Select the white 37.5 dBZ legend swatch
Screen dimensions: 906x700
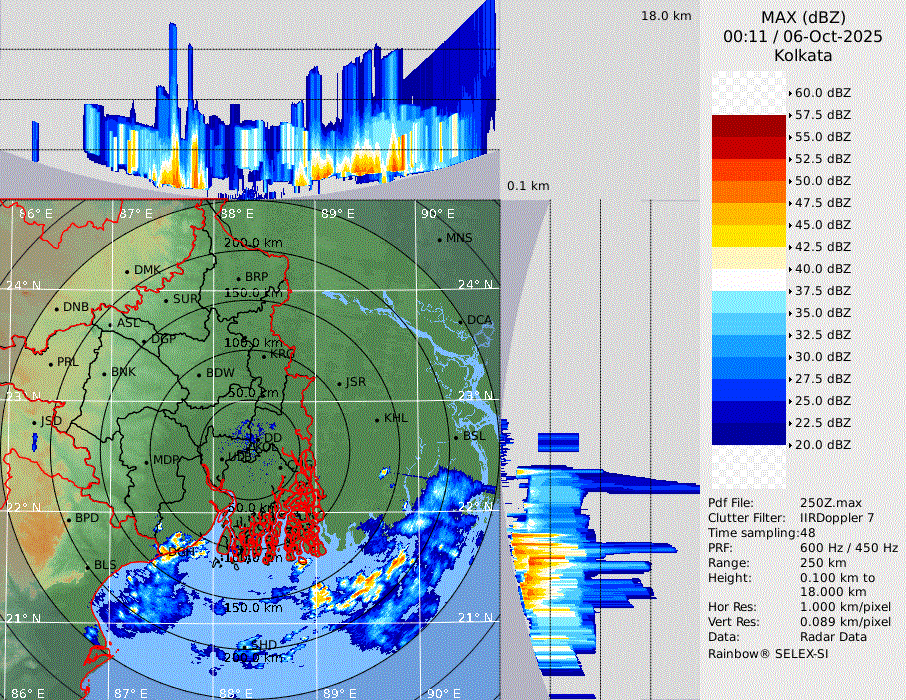pyautogui.click(x=748, y=280)
